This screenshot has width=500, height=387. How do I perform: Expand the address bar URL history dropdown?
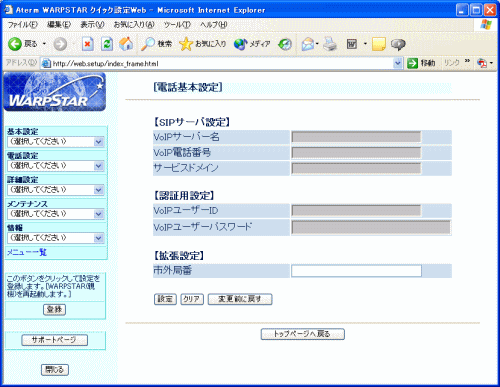[x=398, y=63]
